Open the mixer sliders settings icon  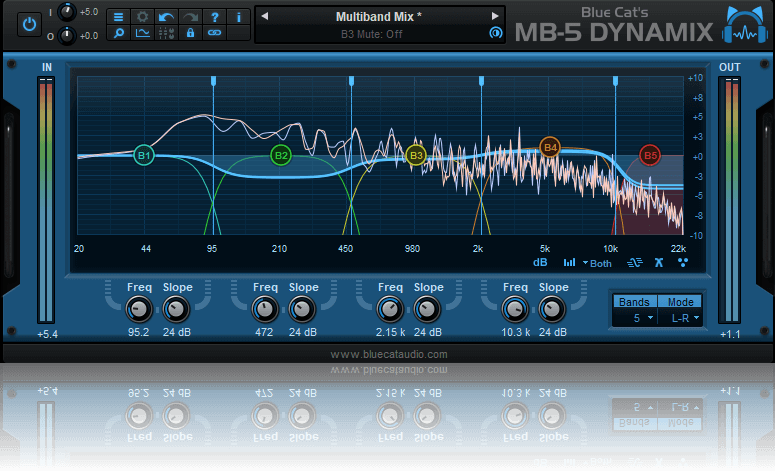166,33
